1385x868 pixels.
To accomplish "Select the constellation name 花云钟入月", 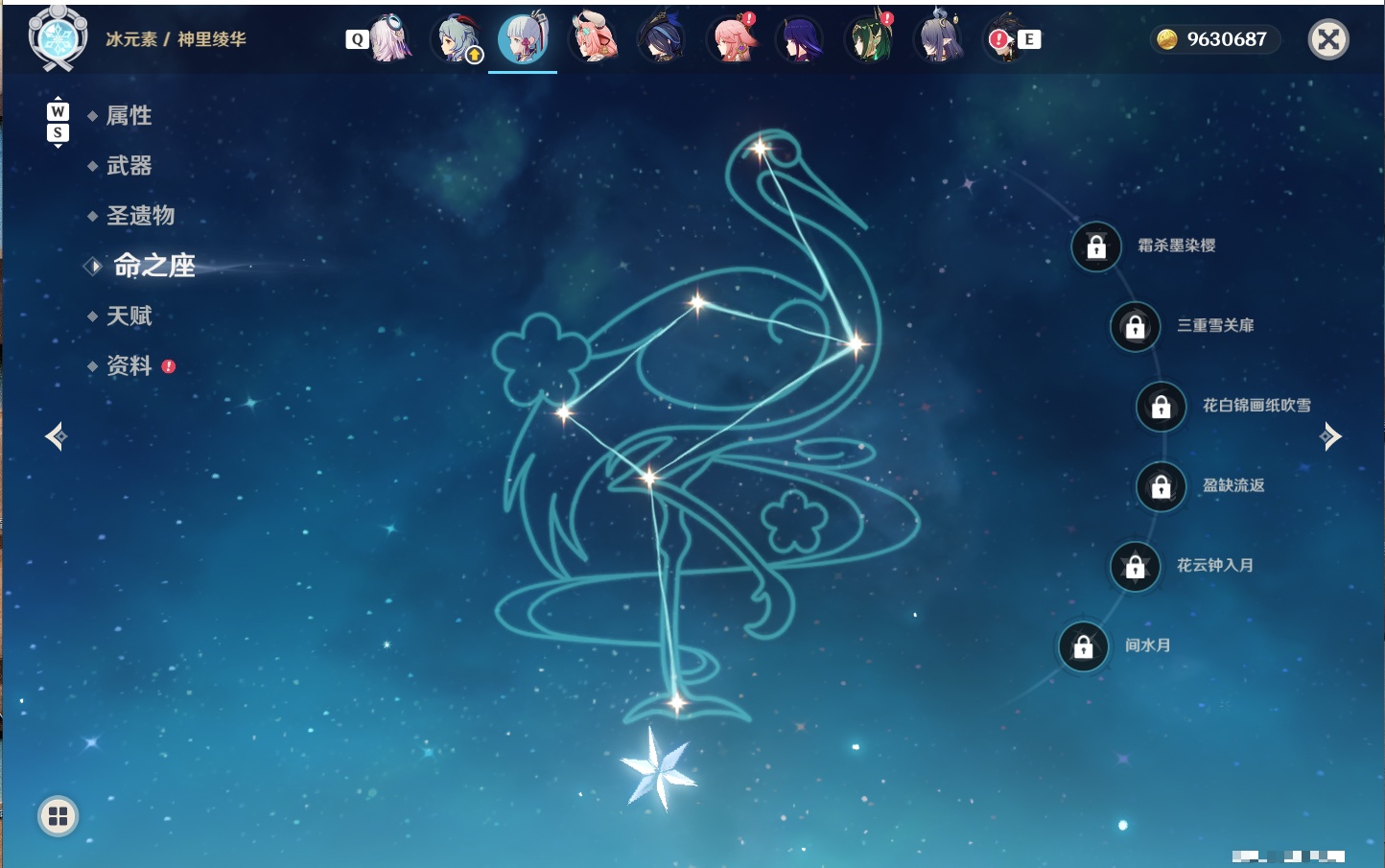I will pyautogui.click(x=1215, y=565).
